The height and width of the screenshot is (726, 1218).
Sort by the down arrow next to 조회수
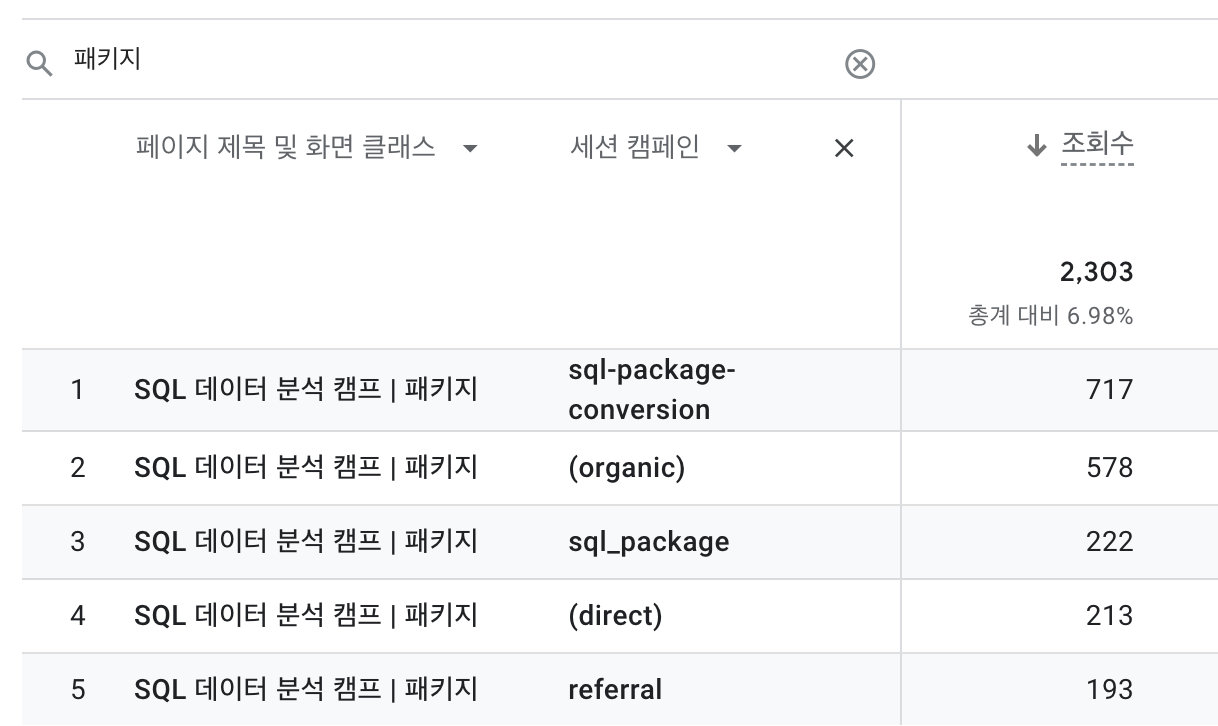click(1036, 146)
